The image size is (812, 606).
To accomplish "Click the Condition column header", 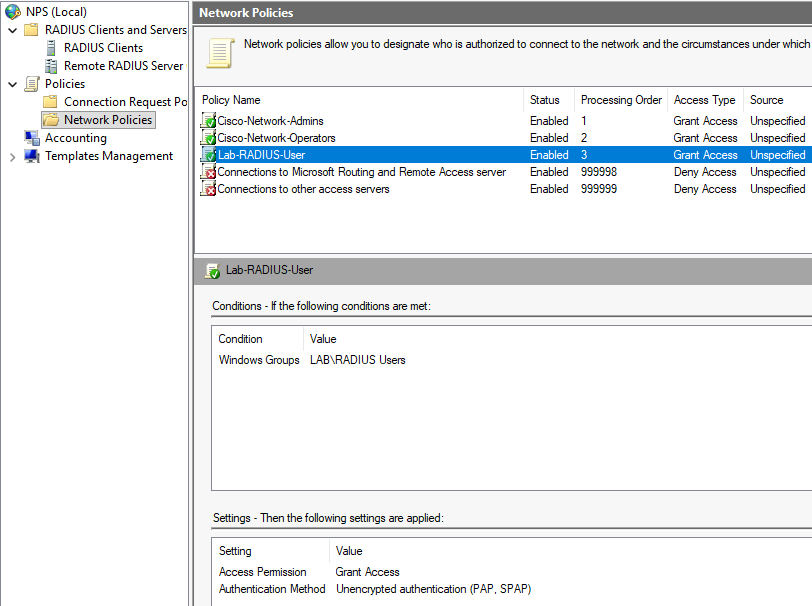I will 240,339.
